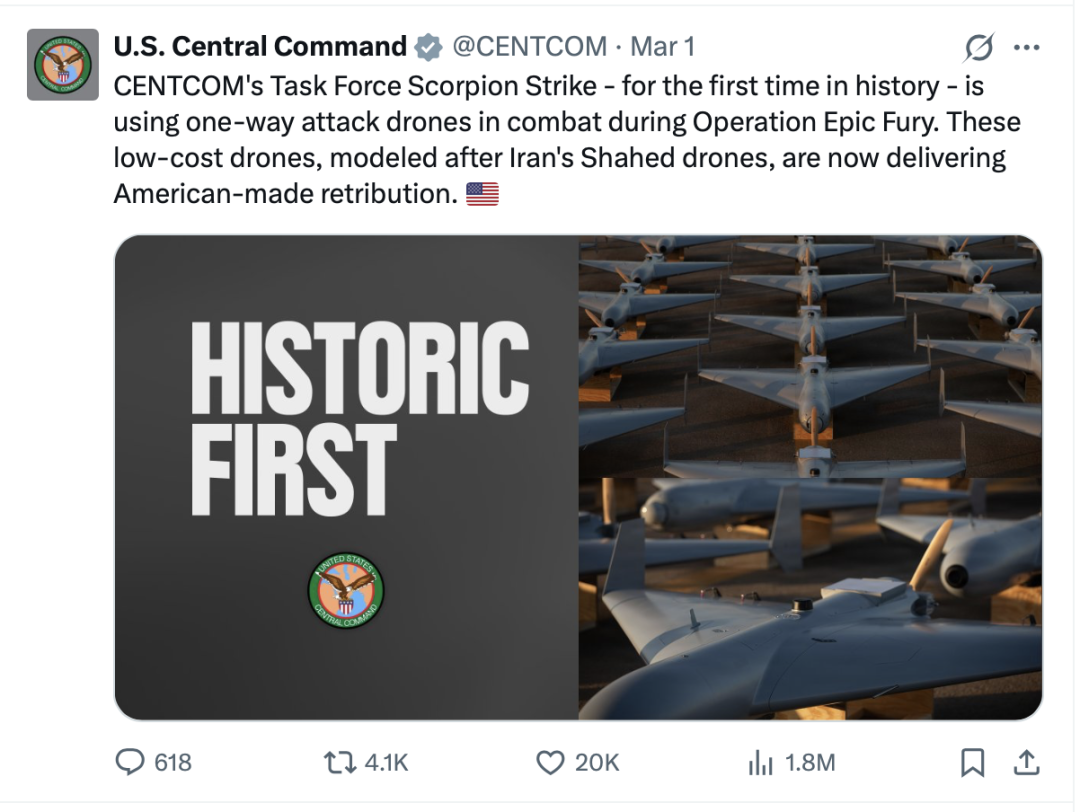The image size is (1080, 812).
Task: Click the 618 replies count
Action: click(x=173, y=763)
